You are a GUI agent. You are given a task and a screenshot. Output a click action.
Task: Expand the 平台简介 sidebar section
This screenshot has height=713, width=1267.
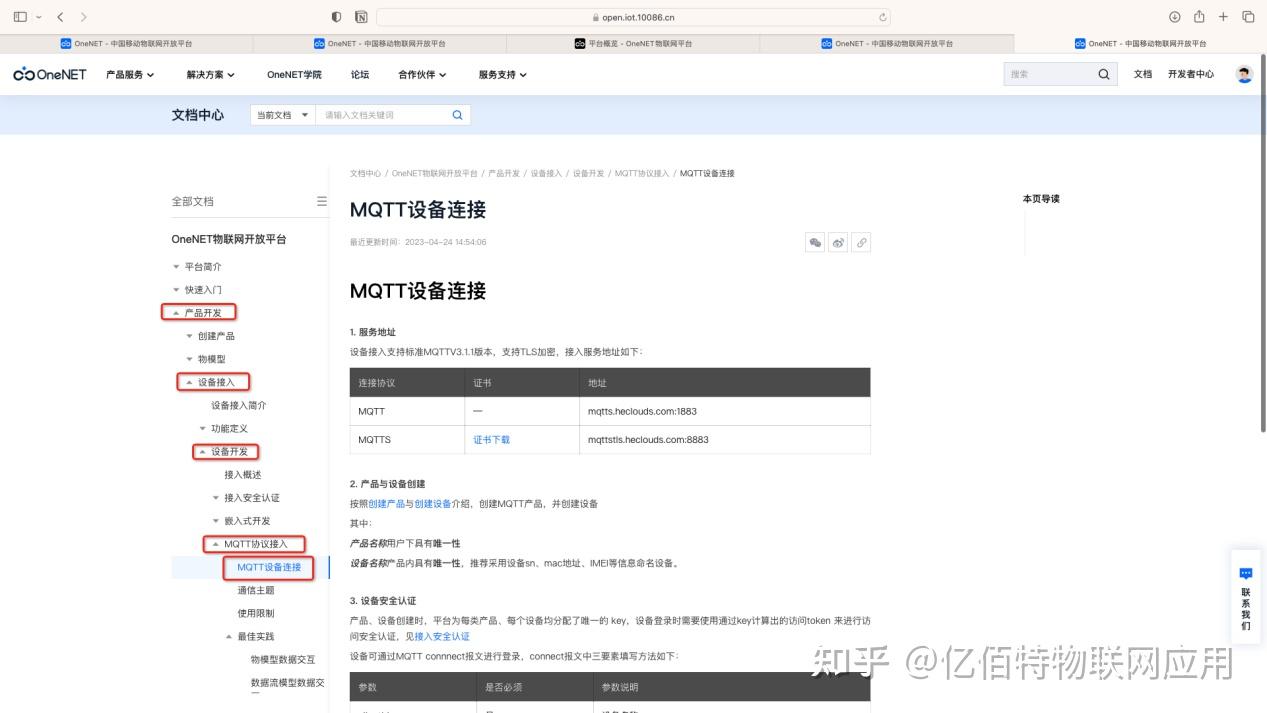(x=202, y=266)
